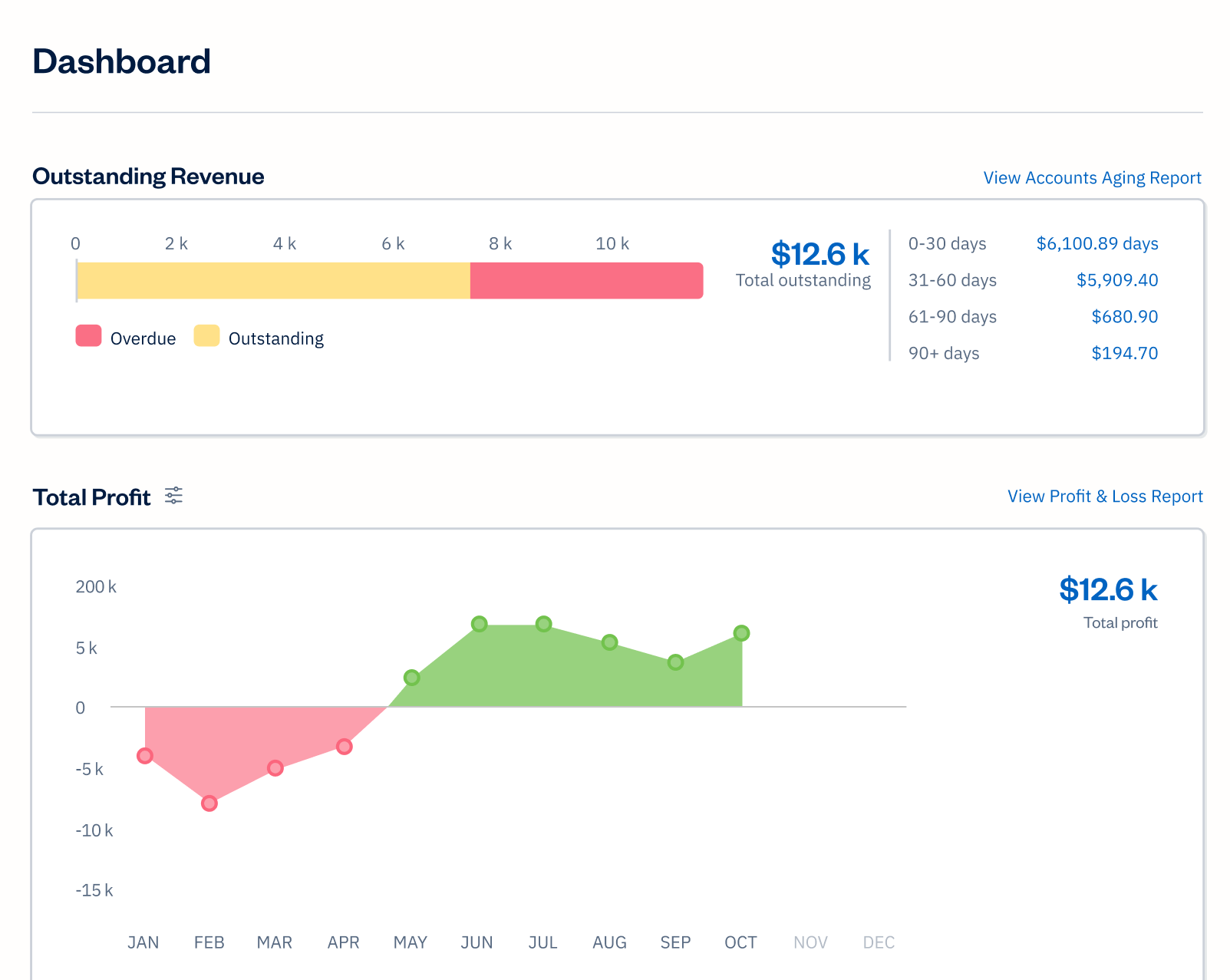Open the Total Profit filter settings icon
The image size is (1230, 980).
click(x=174, y=496)
